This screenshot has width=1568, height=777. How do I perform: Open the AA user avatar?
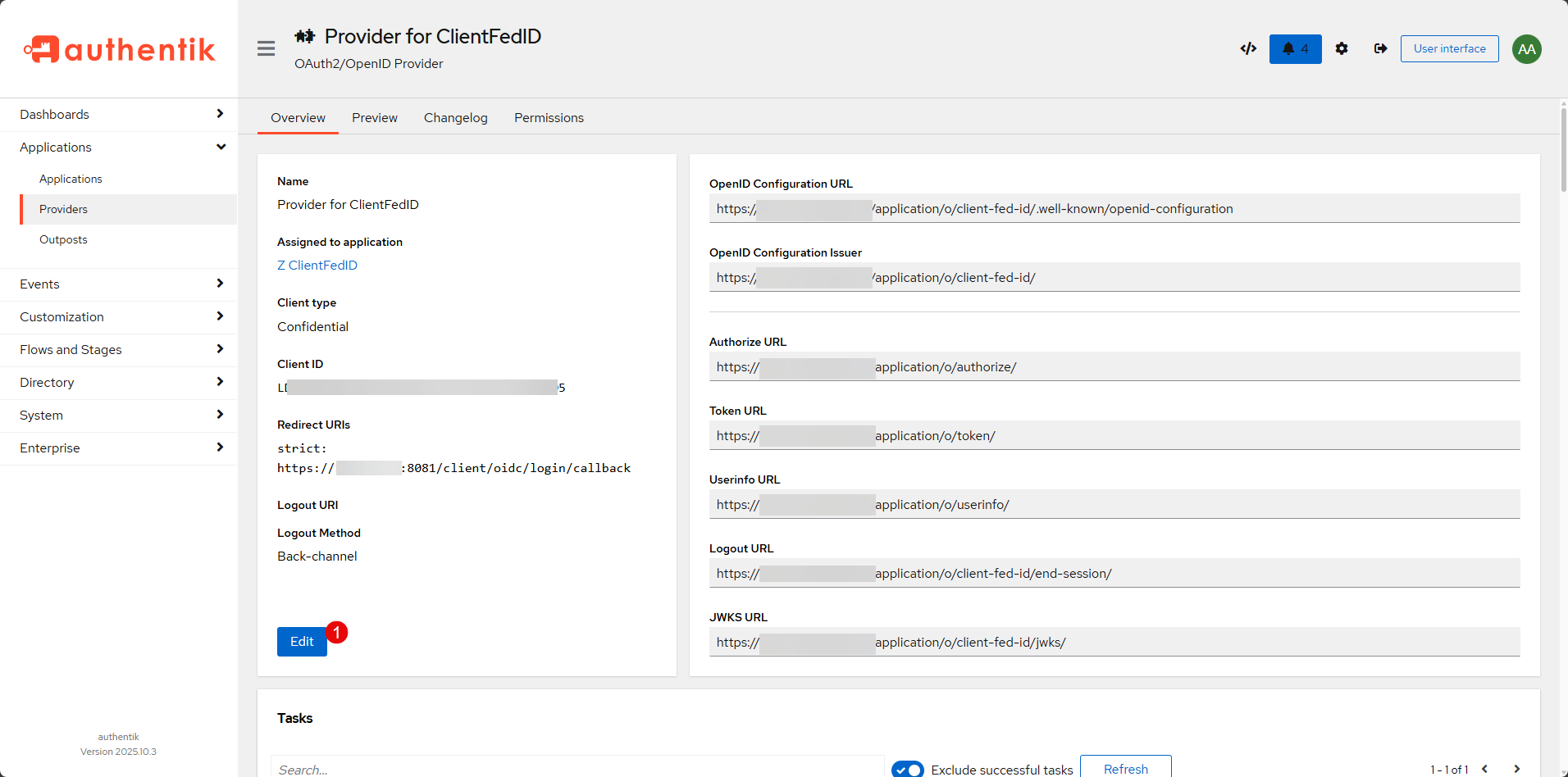[1526, 49]
